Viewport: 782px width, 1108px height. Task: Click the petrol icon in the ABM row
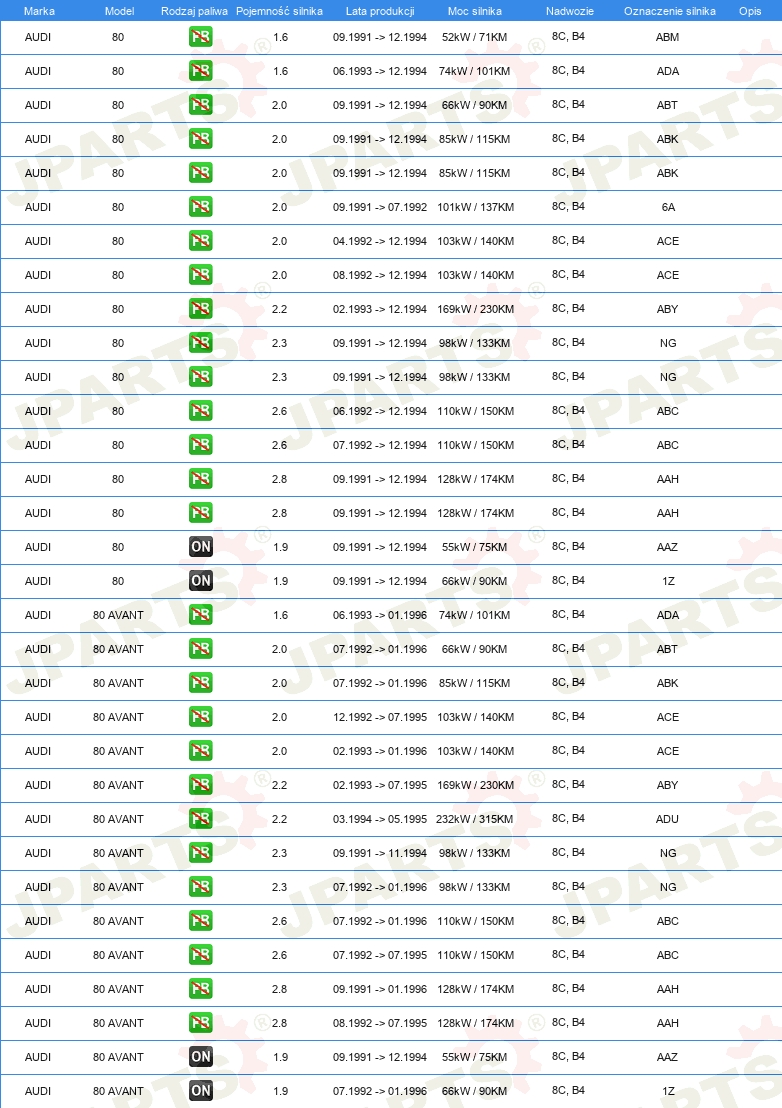click(201, 37)
